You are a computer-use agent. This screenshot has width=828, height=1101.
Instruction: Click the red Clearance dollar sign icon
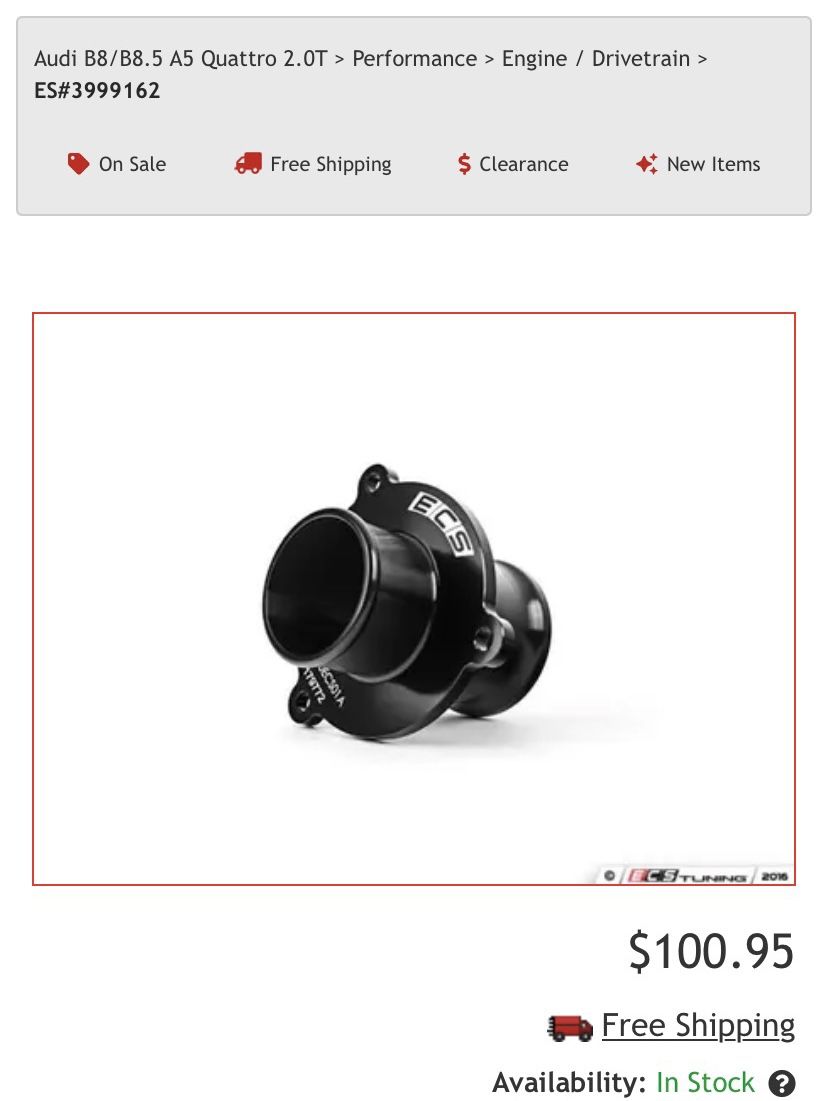tap(464, 164)
